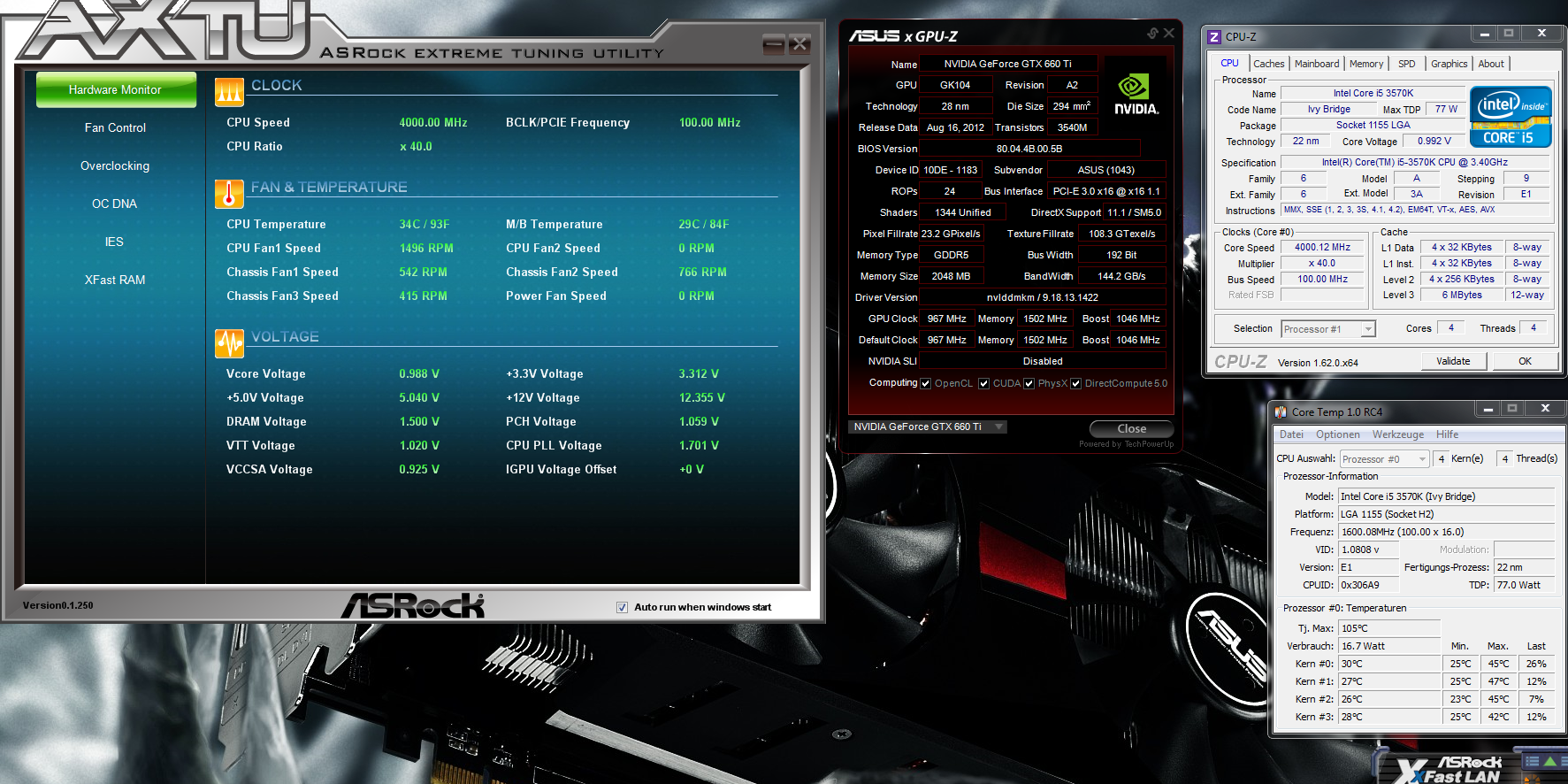The width and height of the screenshot is (1568, 784).
Task: Select Hardware Monitor in AXTU sidebar
Action: coord(116,90)
